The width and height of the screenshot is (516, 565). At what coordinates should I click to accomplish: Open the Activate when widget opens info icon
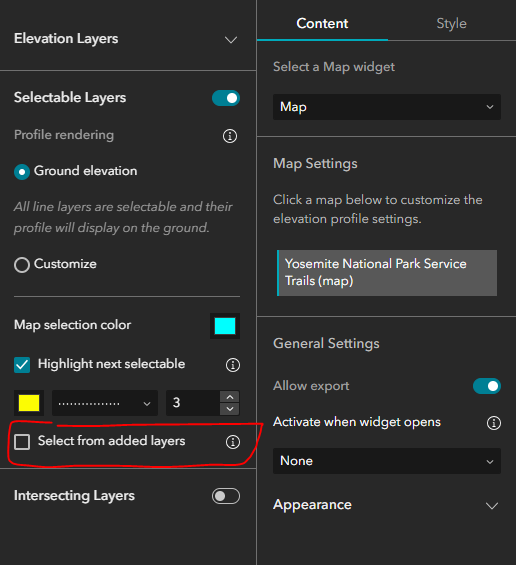point(494,423)
